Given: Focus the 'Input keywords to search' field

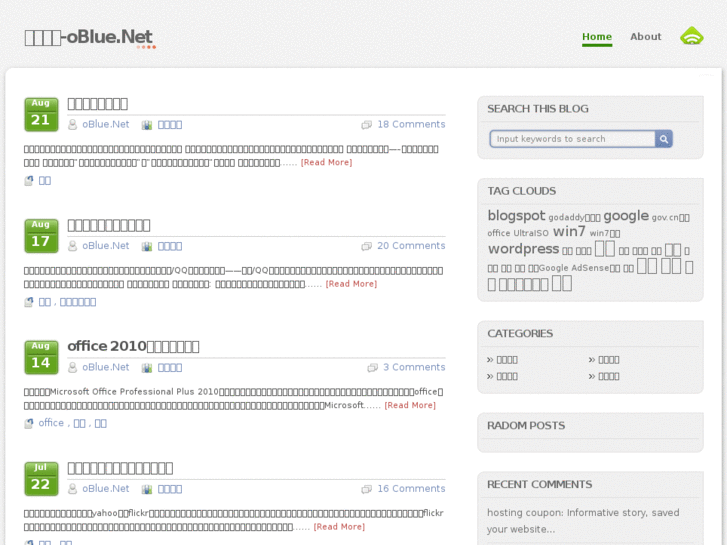Looking at the screenshot, I should pyautogui.click(x=573, y=139).
